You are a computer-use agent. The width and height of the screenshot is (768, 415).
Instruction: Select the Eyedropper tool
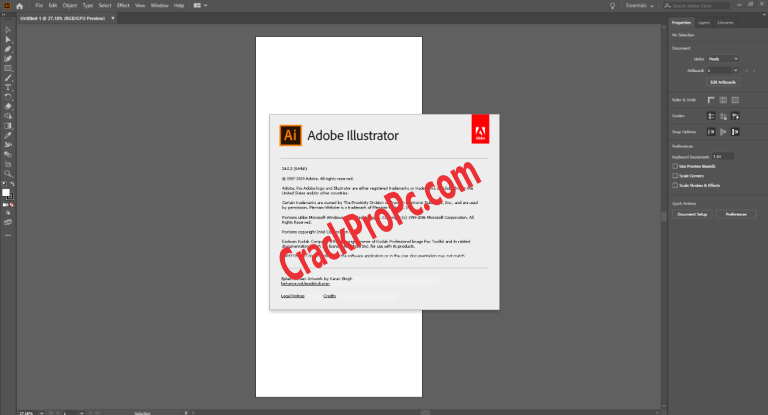(8, 135)
